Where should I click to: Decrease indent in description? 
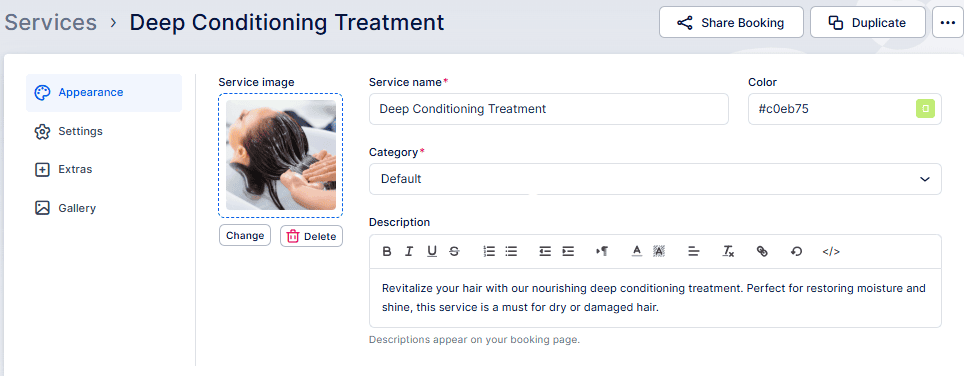point(545,251)
